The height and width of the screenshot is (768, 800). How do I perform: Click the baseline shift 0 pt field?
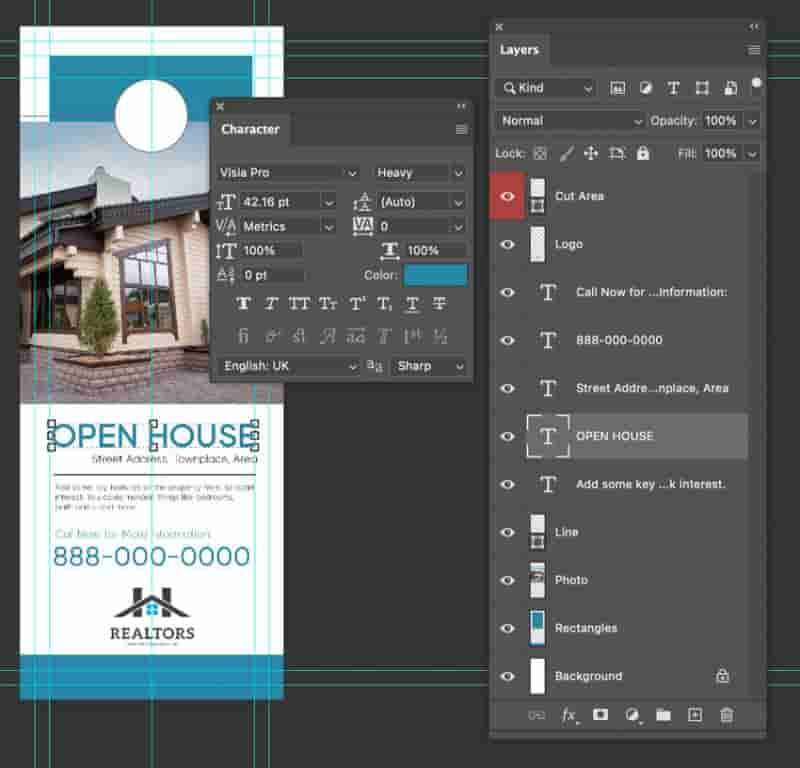(x=272, y=276)
